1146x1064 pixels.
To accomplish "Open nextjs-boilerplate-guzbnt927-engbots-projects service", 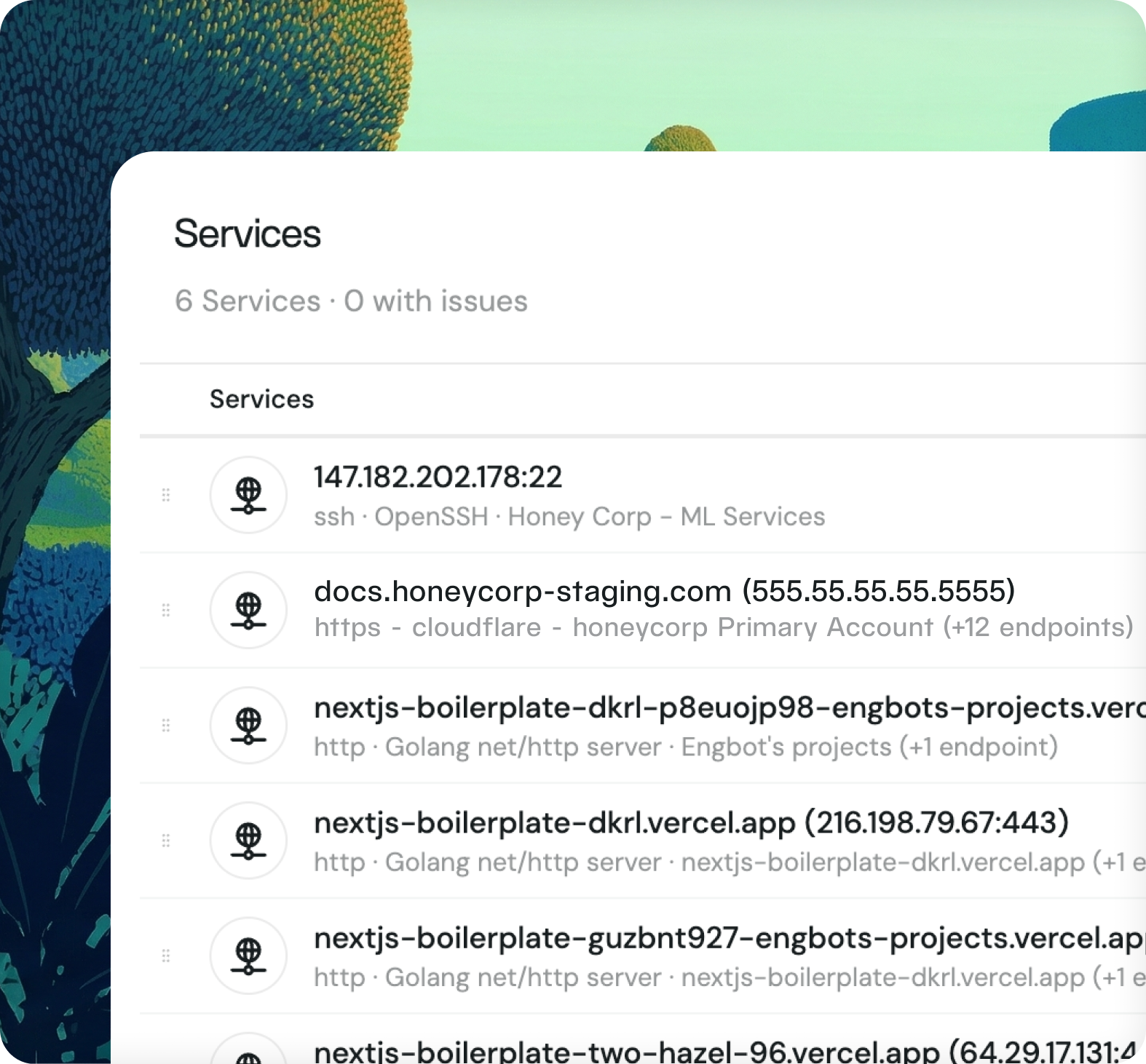I will pyautogui.click(x=730, y=938).
